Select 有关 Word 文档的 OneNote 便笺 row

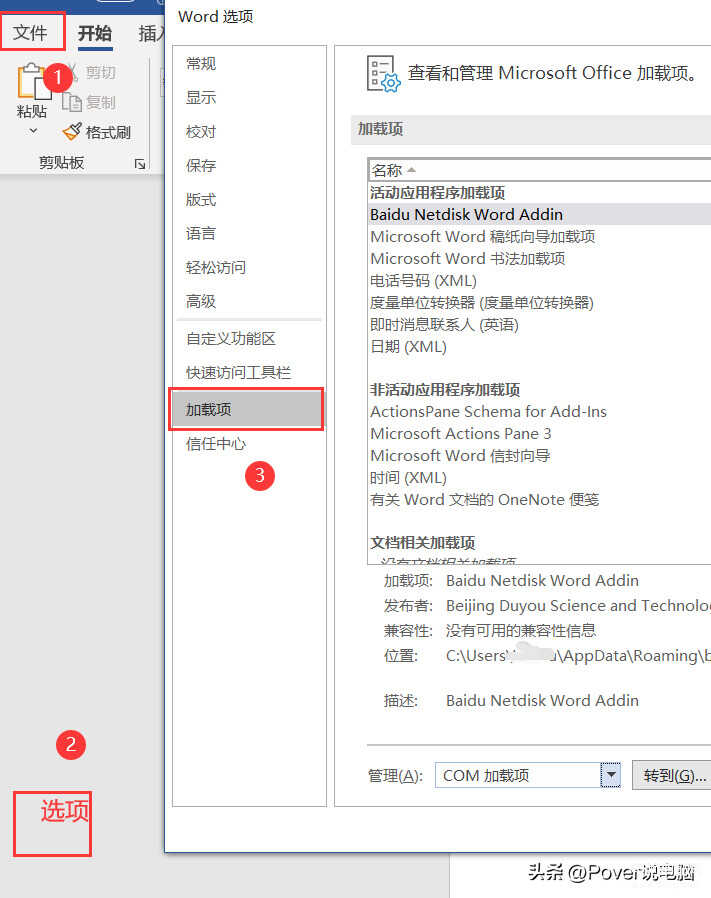coord(540,499)
